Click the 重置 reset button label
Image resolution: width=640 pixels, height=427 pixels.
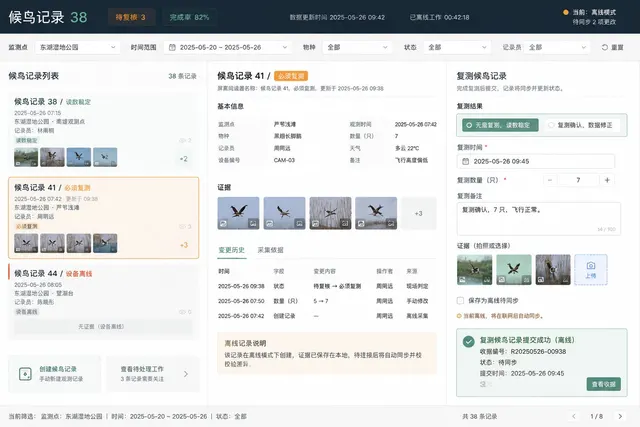coord(617,47)
